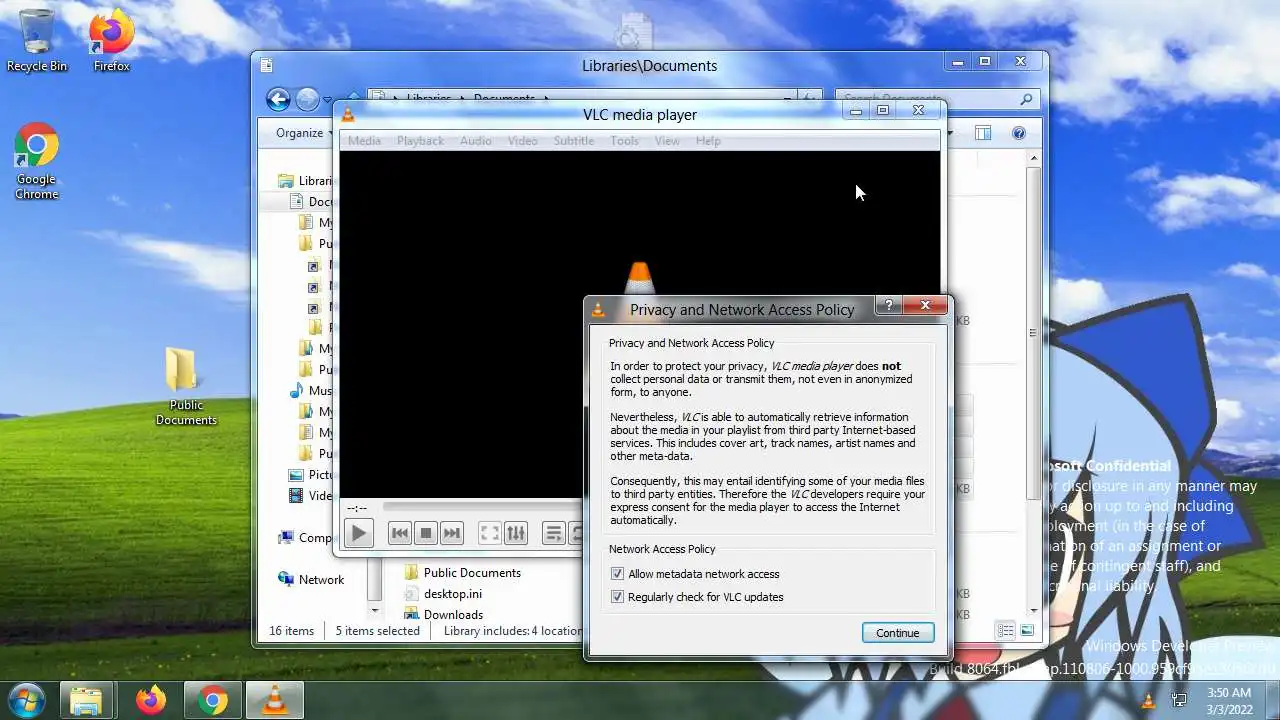The width and height of the screenshot is (1280, 720).
Task: Click the previous media button in VLC
Action: [399, 533]
